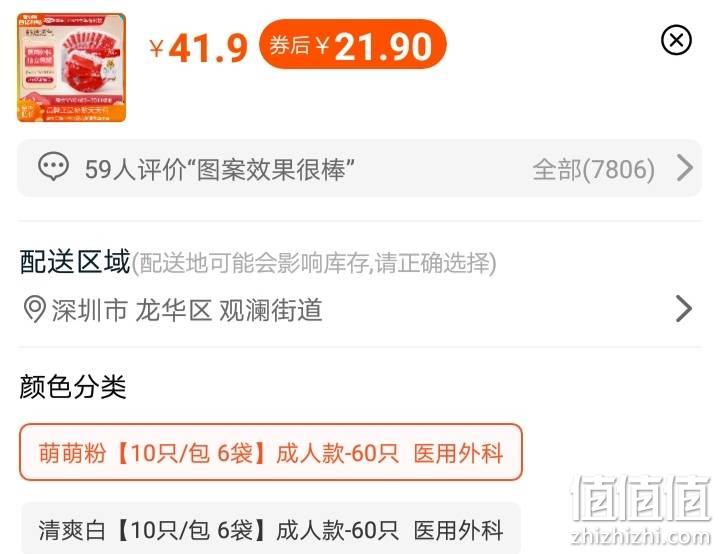Tap the speech bubble review icon

(53, 167)
